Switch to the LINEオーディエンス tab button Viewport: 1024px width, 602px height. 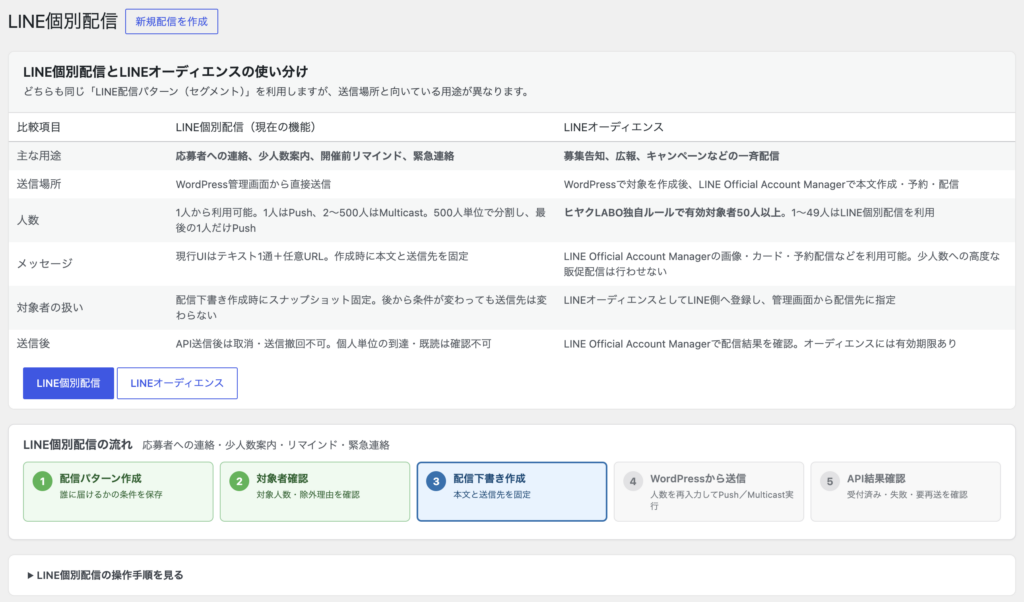(x=177, y=383)
